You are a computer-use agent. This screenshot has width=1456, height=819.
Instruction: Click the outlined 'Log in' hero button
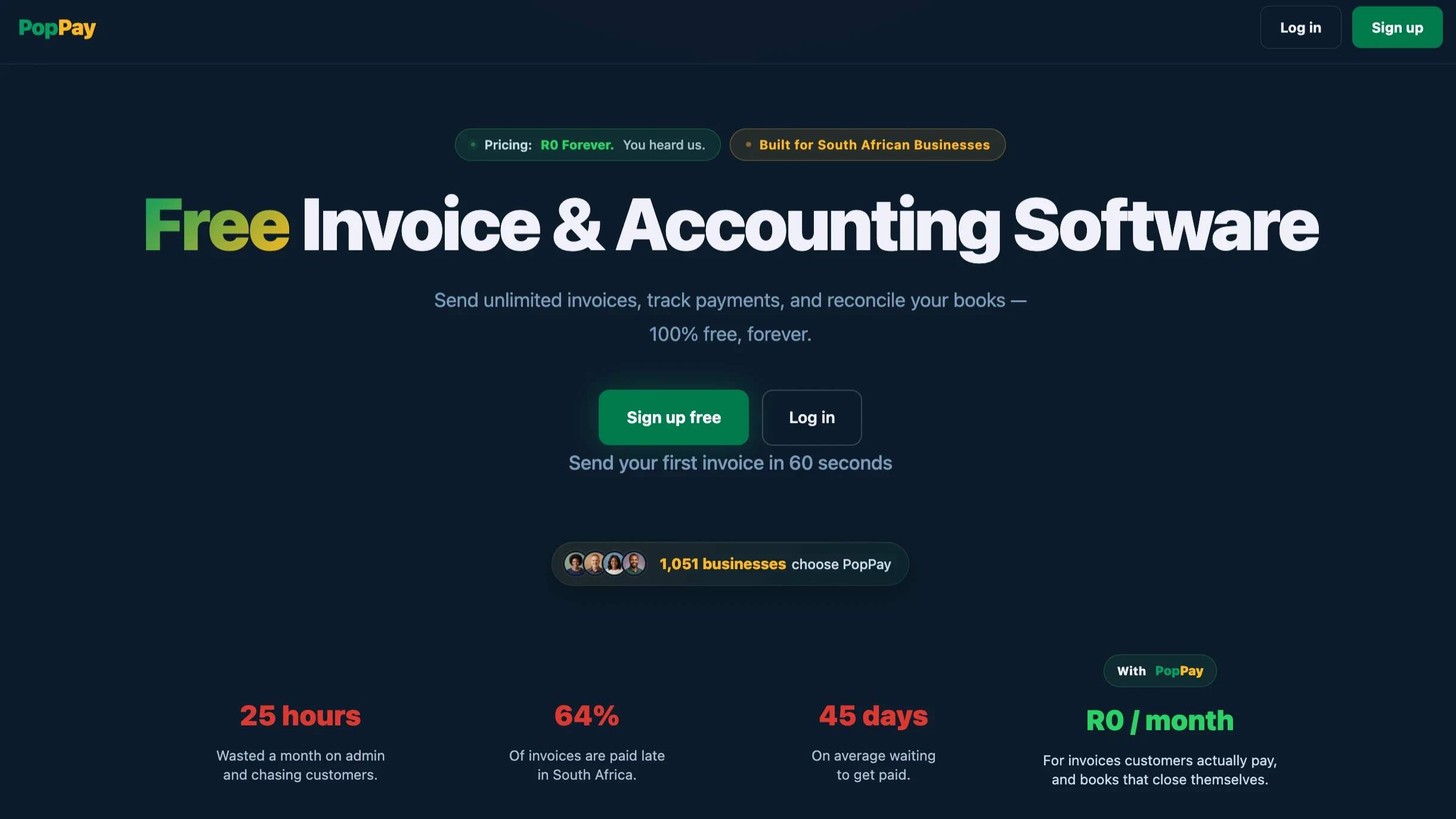tap(811, 418)
